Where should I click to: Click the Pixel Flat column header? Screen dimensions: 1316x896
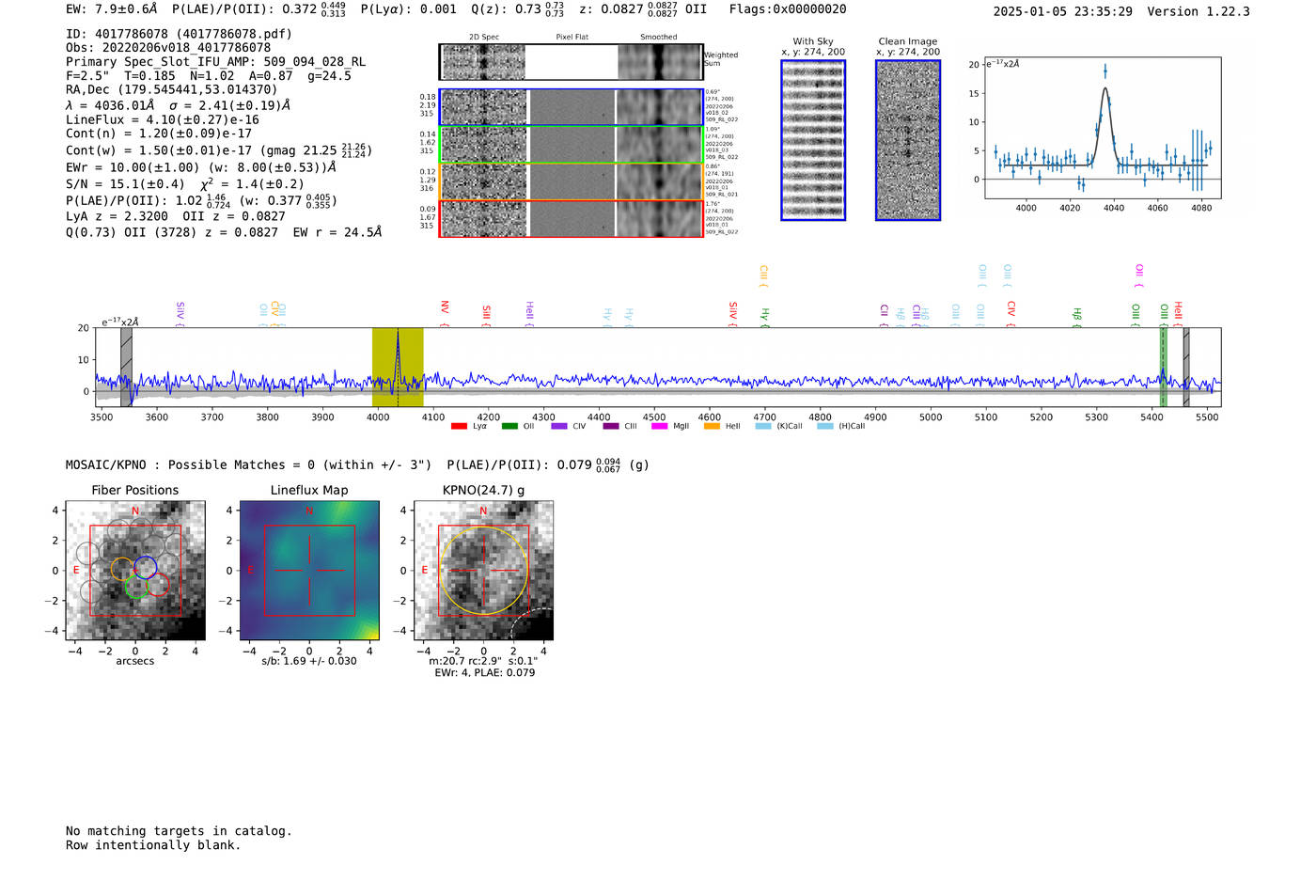(572, 38)
